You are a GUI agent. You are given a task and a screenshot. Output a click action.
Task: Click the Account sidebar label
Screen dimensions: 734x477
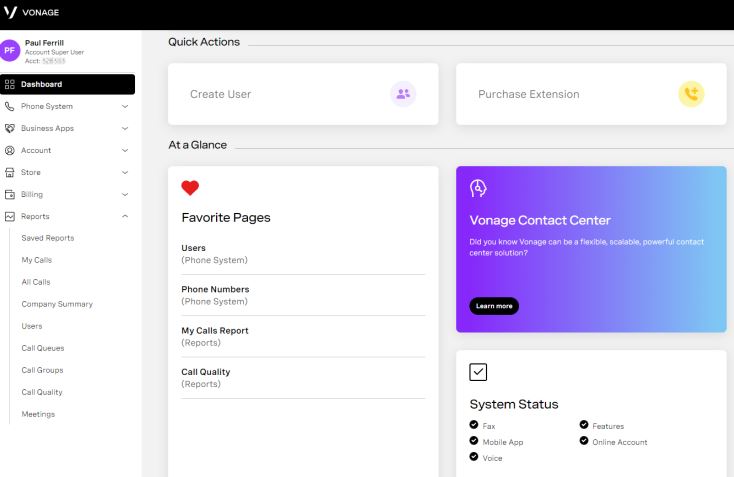point(36,150)
